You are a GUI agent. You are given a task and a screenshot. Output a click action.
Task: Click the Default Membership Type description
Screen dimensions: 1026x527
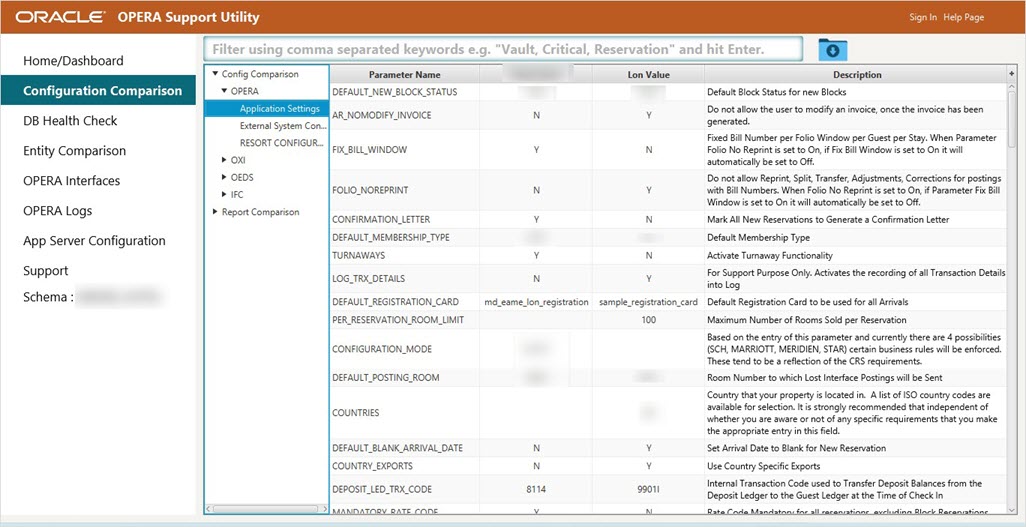(x=758, y=237)
